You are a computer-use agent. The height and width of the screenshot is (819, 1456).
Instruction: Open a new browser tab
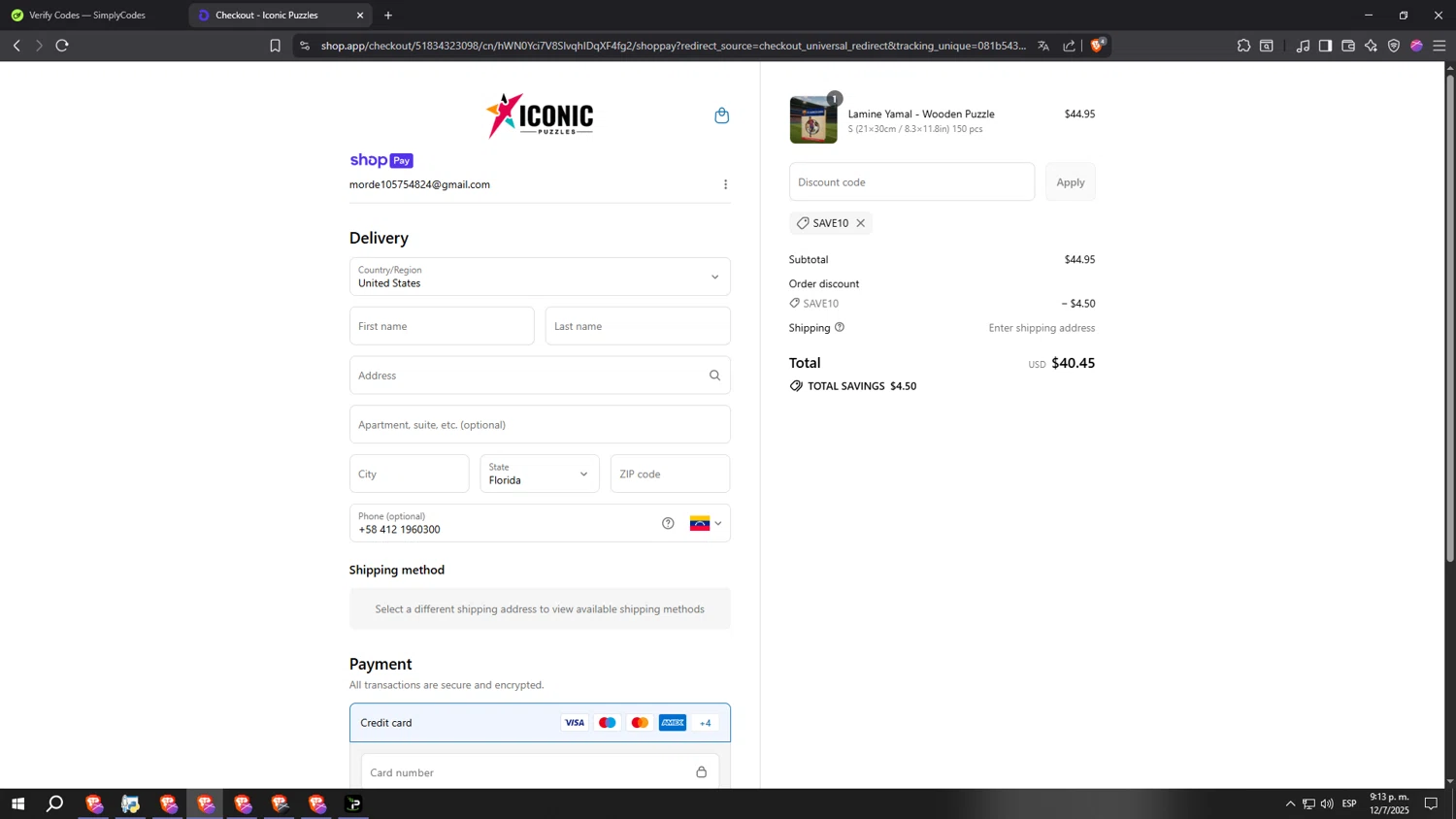tap(388, 16)
